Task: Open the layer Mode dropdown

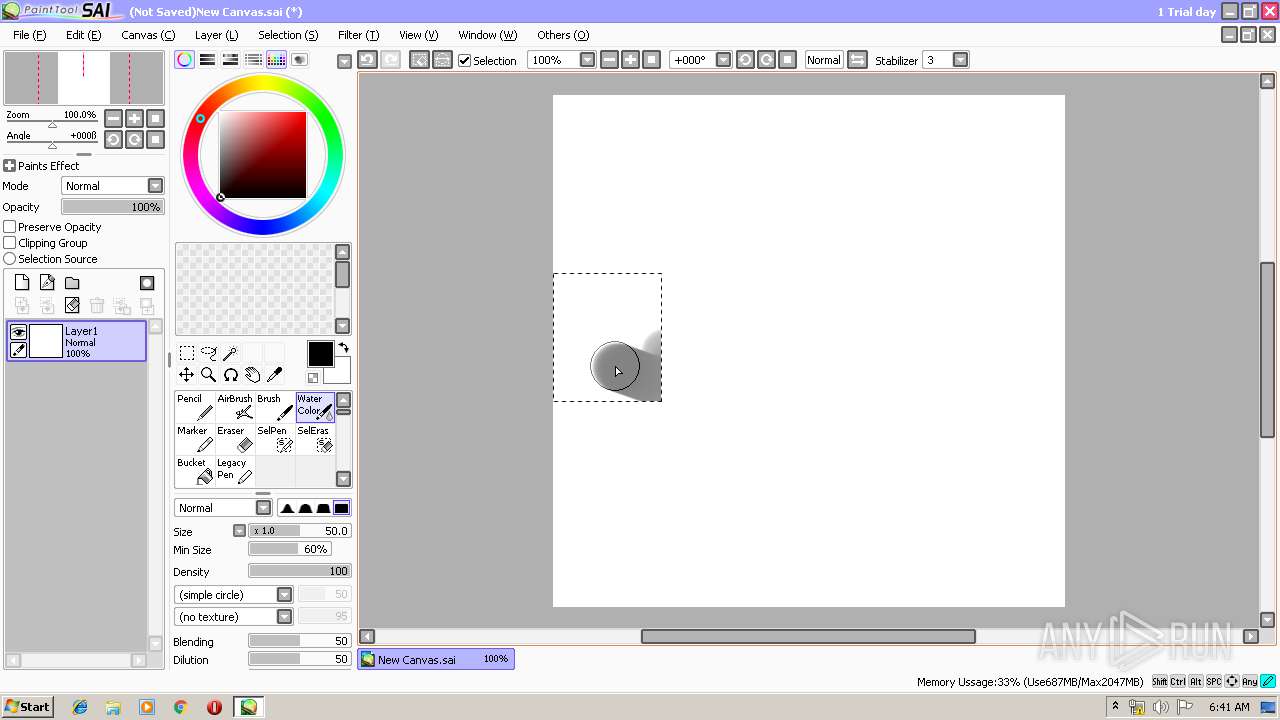Action: 155,186
